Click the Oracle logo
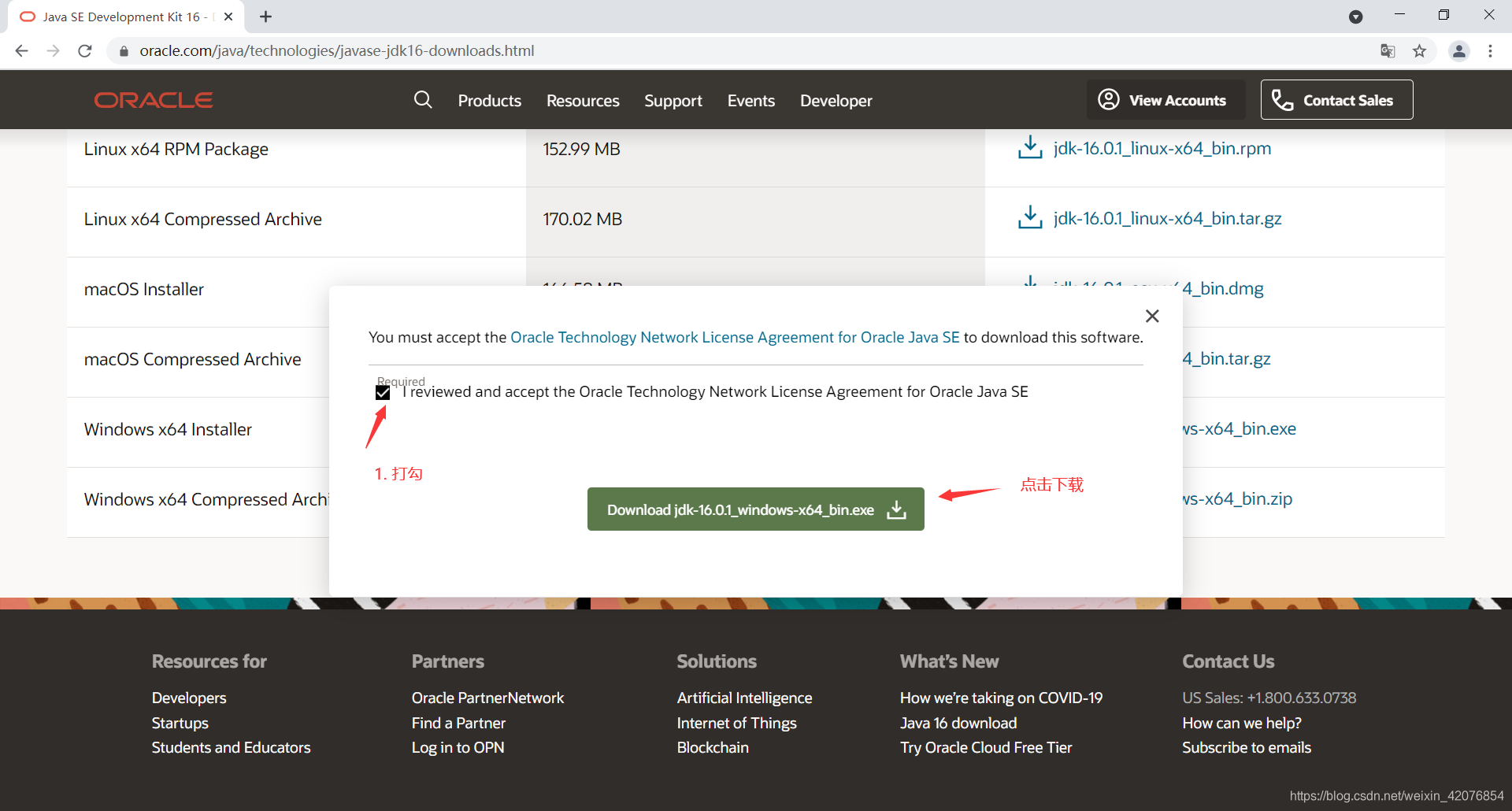The height and width of the screenshot is (811, 1512). (x=154, y=100)
